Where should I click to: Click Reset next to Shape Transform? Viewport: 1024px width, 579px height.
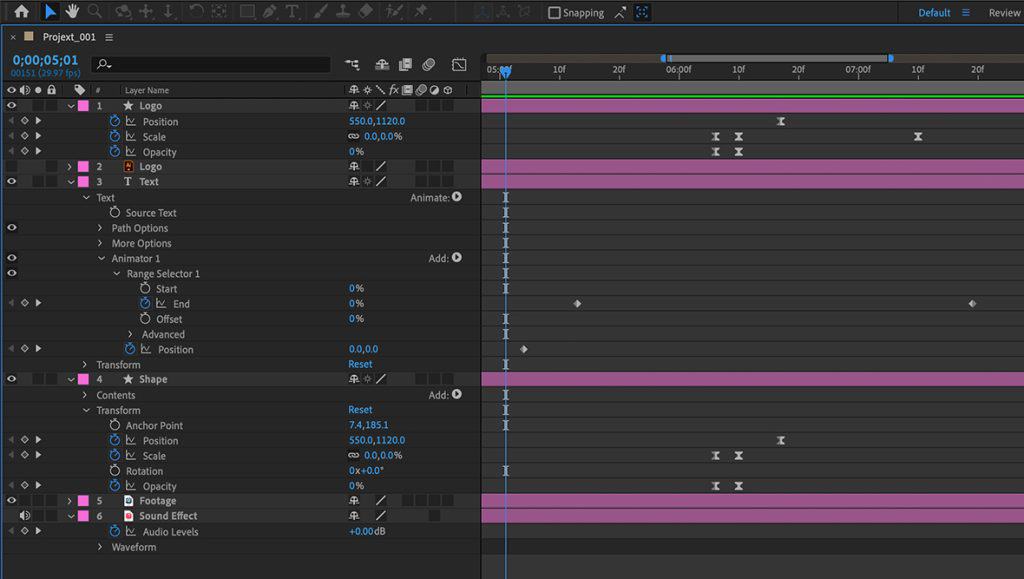coord(360,410)
